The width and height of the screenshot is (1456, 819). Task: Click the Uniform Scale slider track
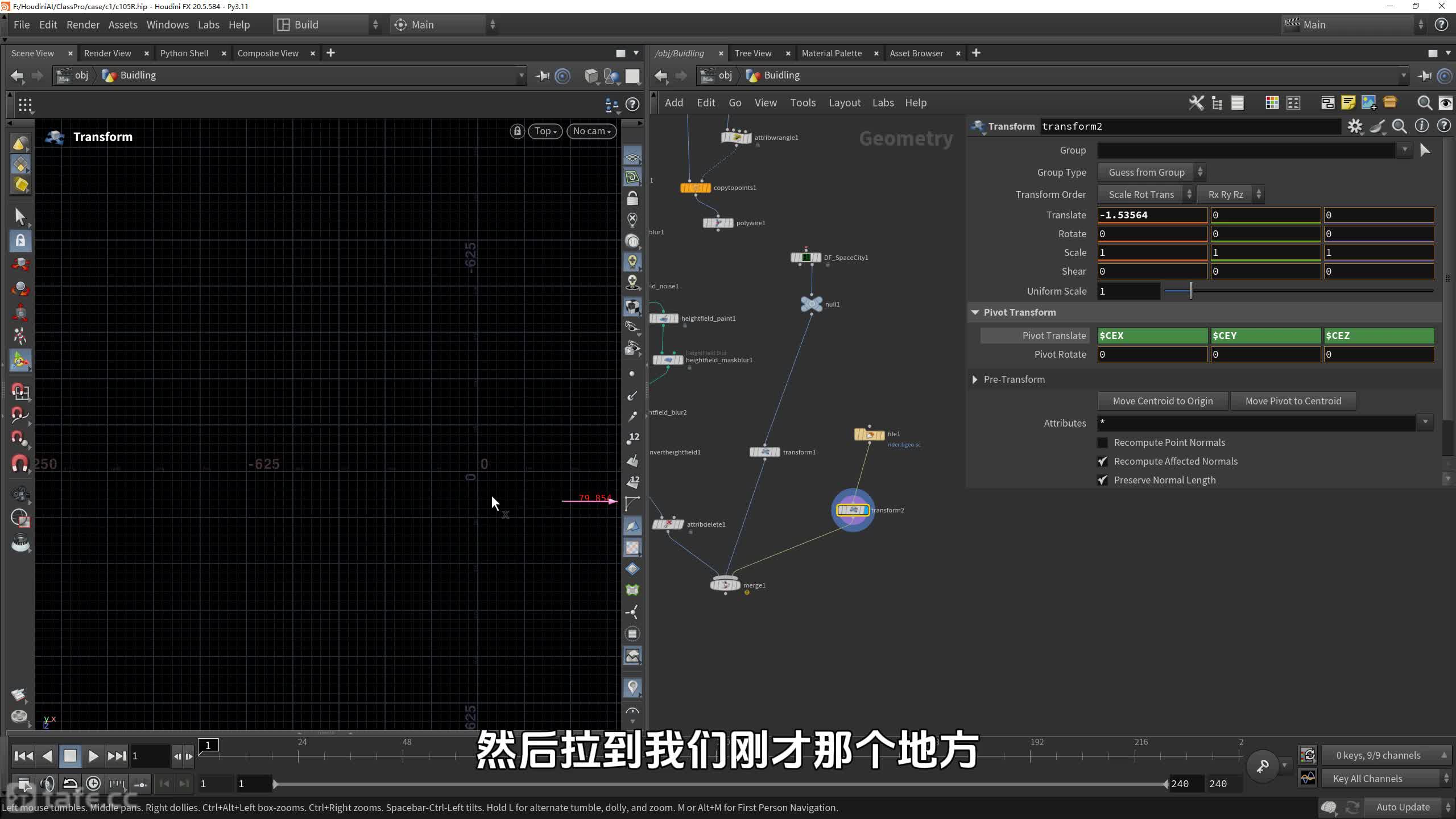(x=1308, y=291)
